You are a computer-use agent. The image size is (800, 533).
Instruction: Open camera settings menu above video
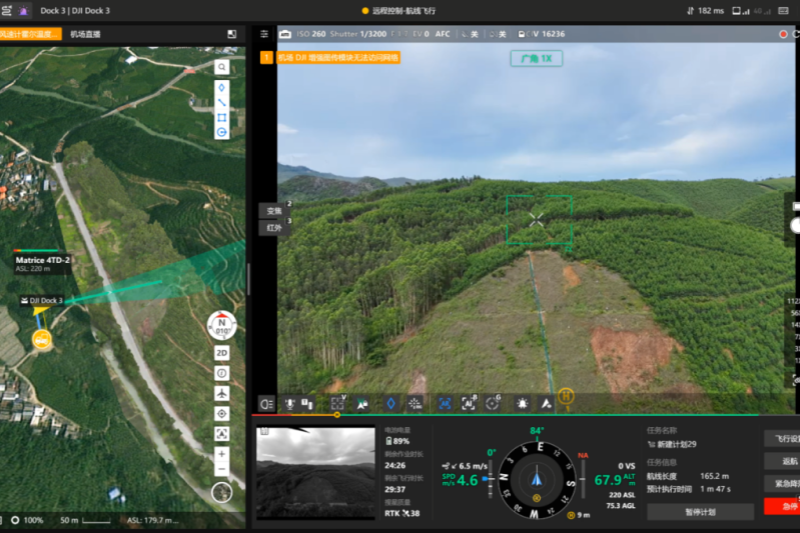(264, 34)
